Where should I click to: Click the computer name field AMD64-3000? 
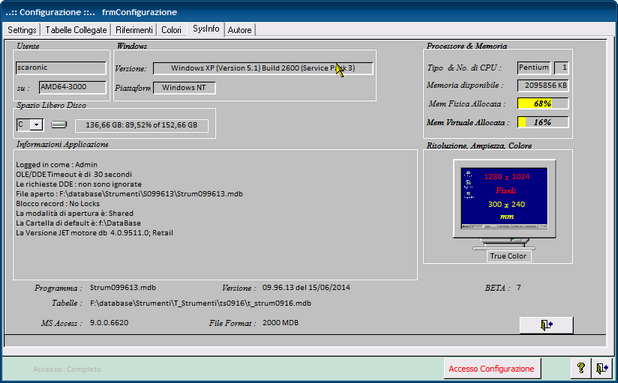[73, 87]
